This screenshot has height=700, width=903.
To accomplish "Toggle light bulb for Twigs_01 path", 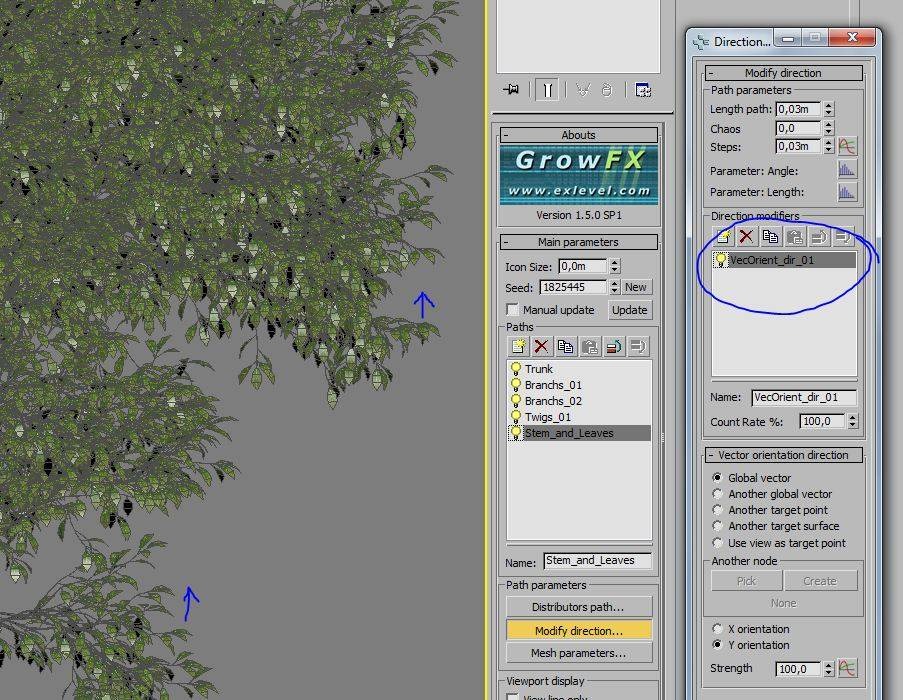I will tap(516, 417).
